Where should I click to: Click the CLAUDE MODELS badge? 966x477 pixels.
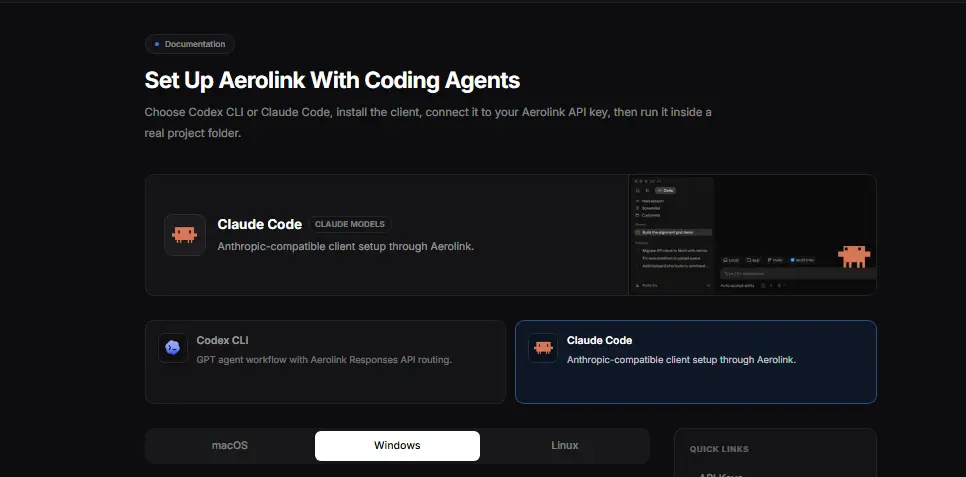(x=349, y=224)
